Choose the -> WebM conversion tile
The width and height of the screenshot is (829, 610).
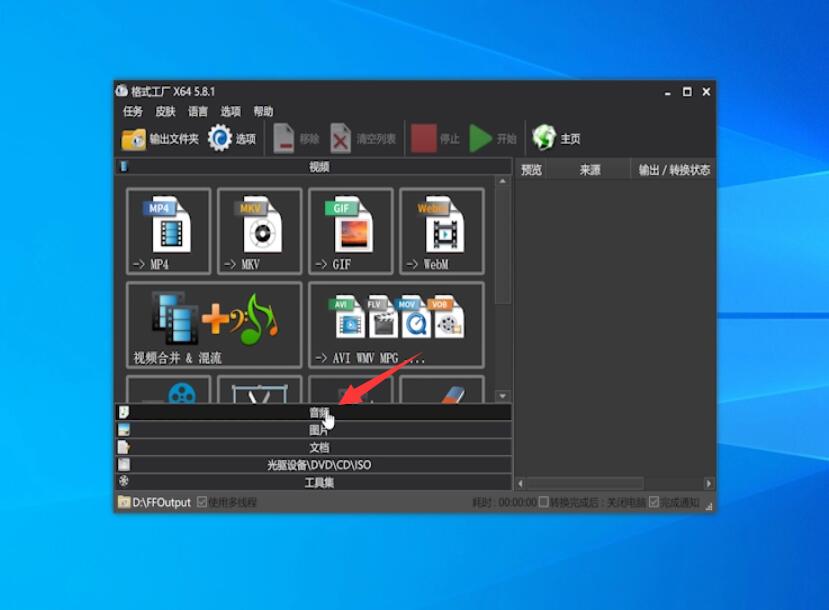[x=441, y=231]
